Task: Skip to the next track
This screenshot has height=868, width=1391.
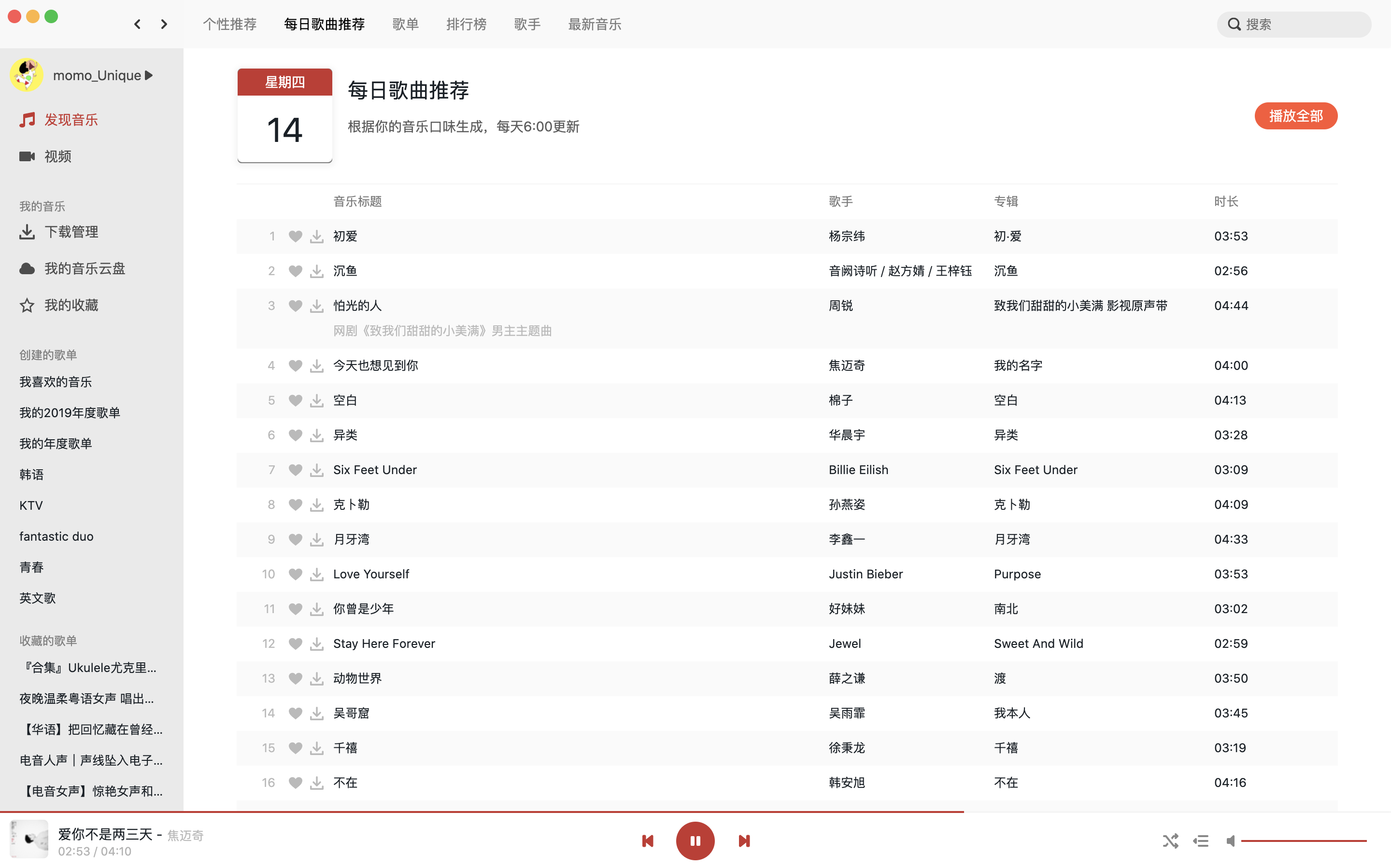Action: click(744, 840)
